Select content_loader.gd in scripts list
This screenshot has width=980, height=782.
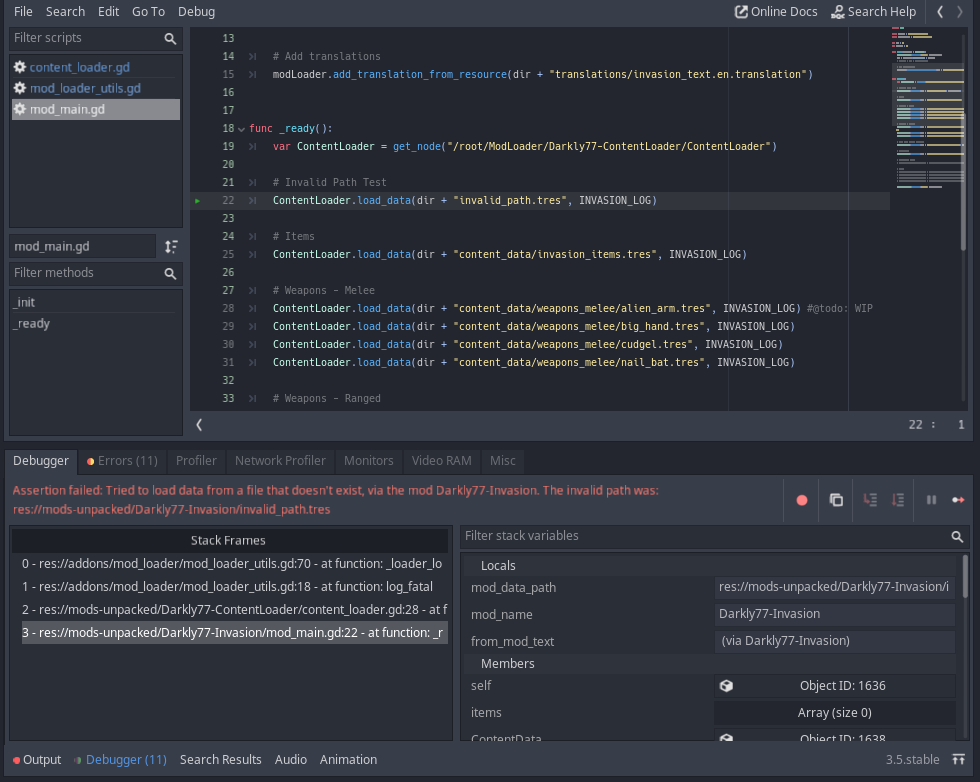[x=79, y=67]
